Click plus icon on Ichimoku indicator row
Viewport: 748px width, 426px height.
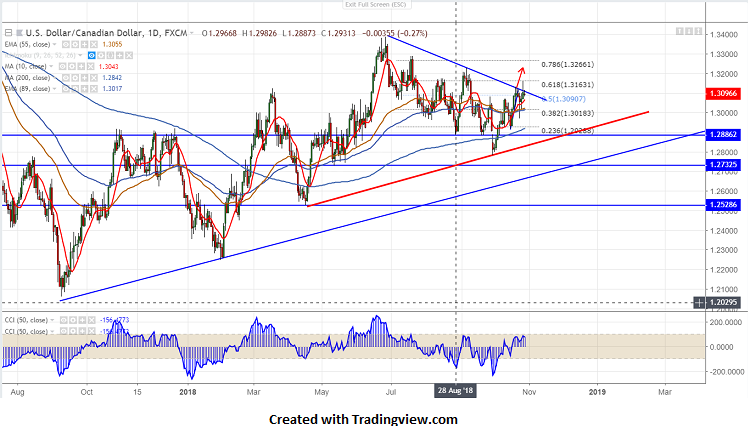pos(120,55)
